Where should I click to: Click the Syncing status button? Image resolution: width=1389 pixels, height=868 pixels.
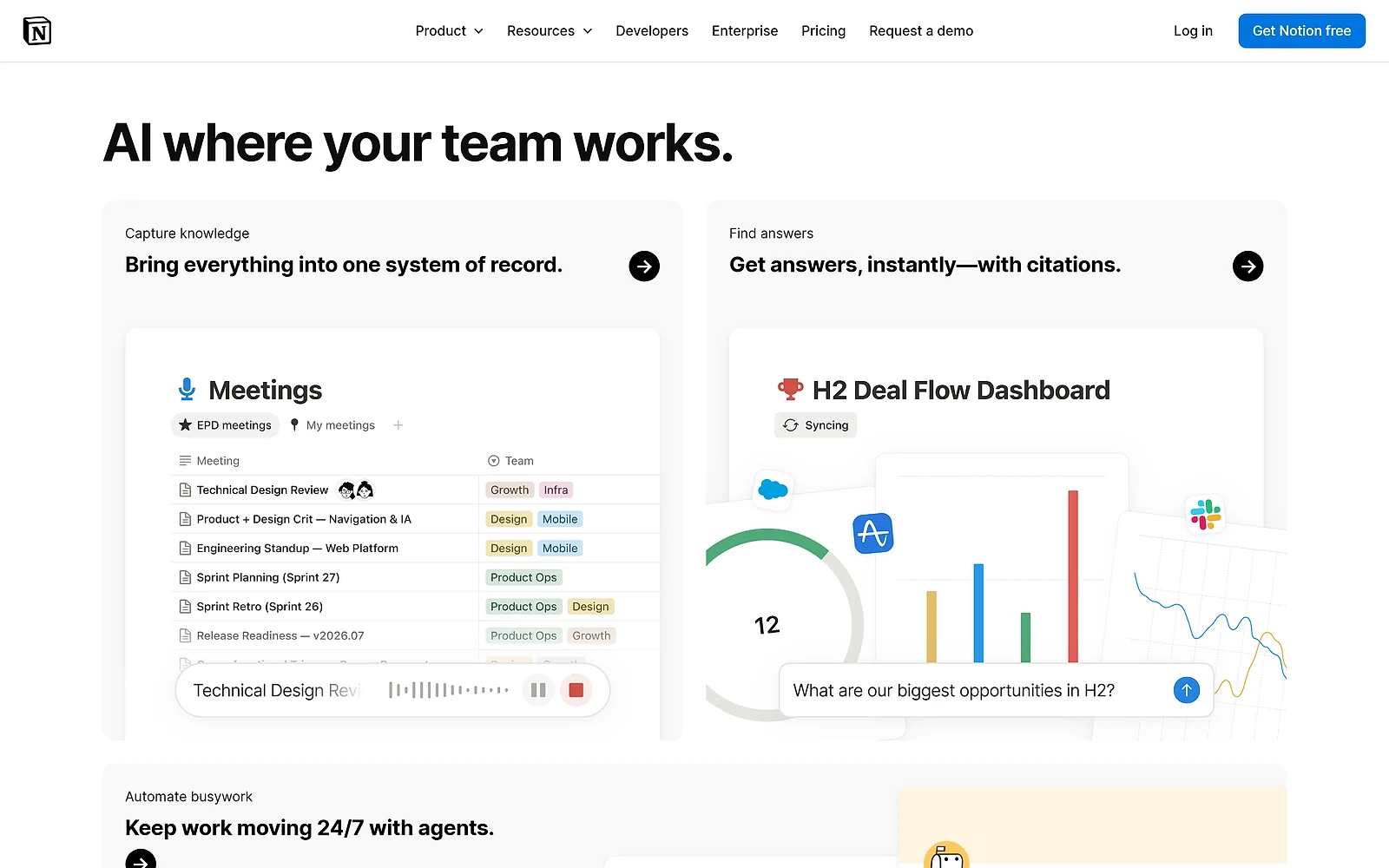(x=815, y=425)
